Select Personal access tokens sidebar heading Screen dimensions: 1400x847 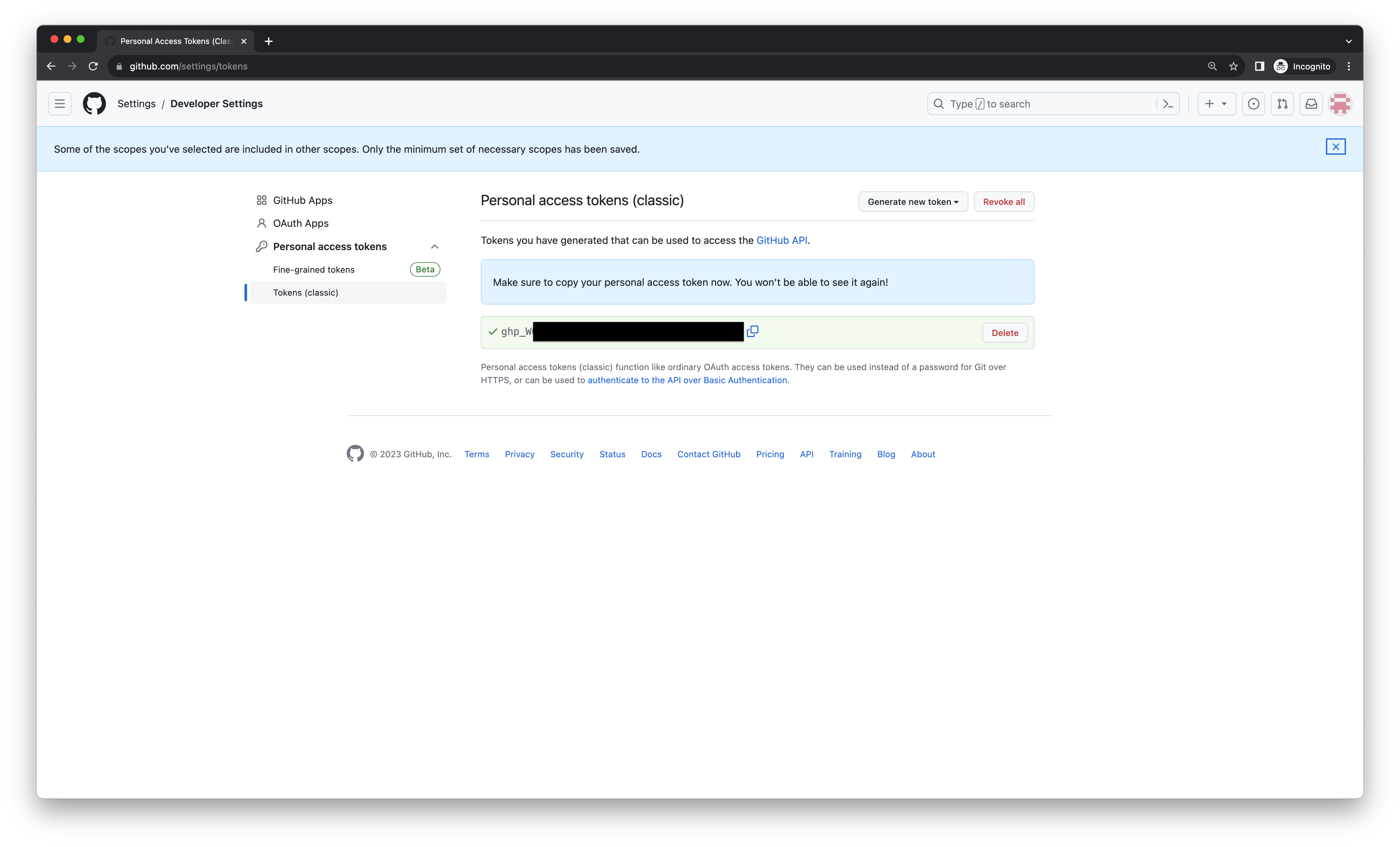click(330, 246)
